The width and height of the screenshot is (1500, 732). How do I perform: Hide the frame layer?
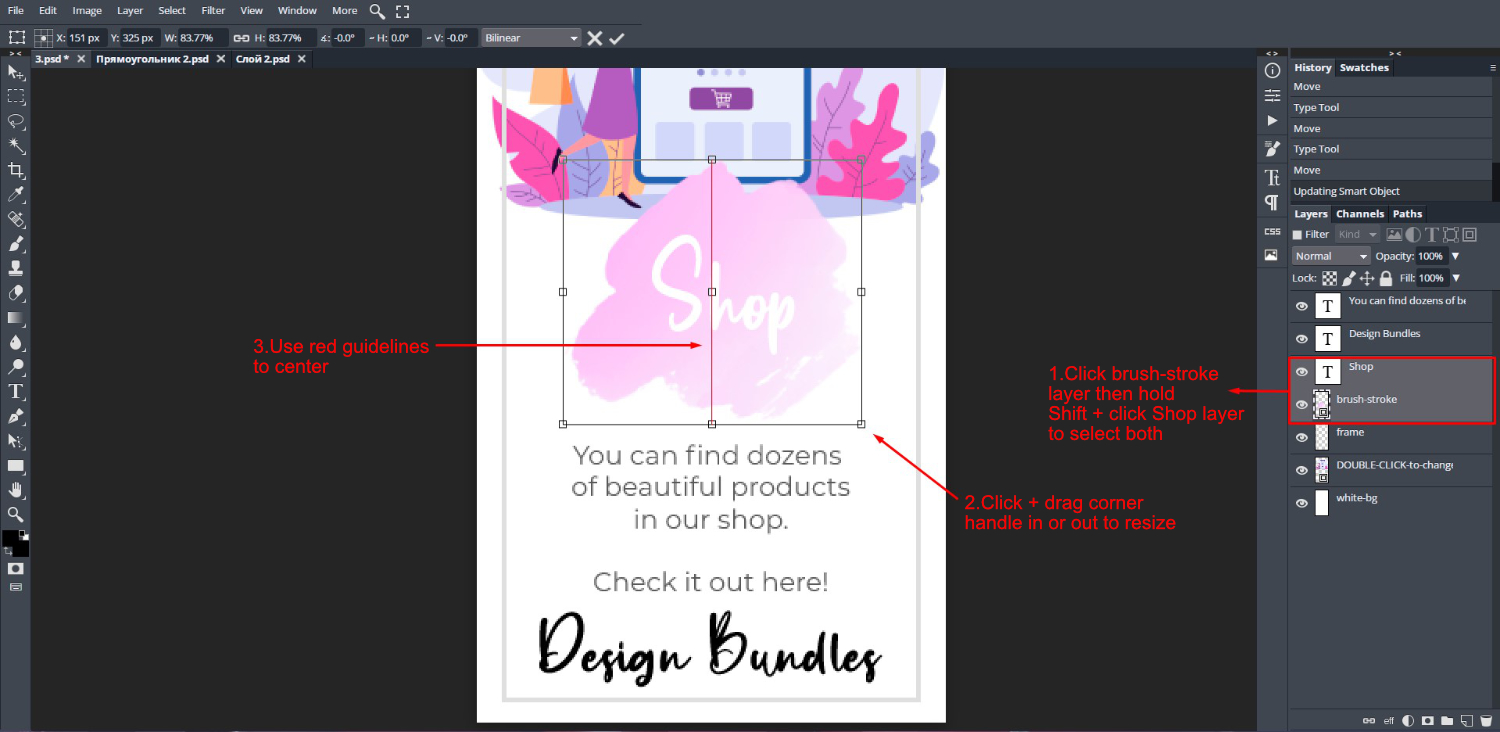(1301, 438)
